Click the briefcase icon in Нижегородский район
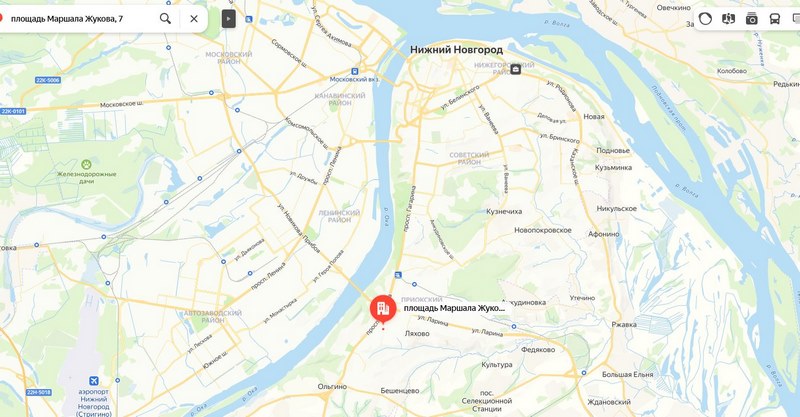The height and width of the screenshot is (417, 800). tap(515, 69)
